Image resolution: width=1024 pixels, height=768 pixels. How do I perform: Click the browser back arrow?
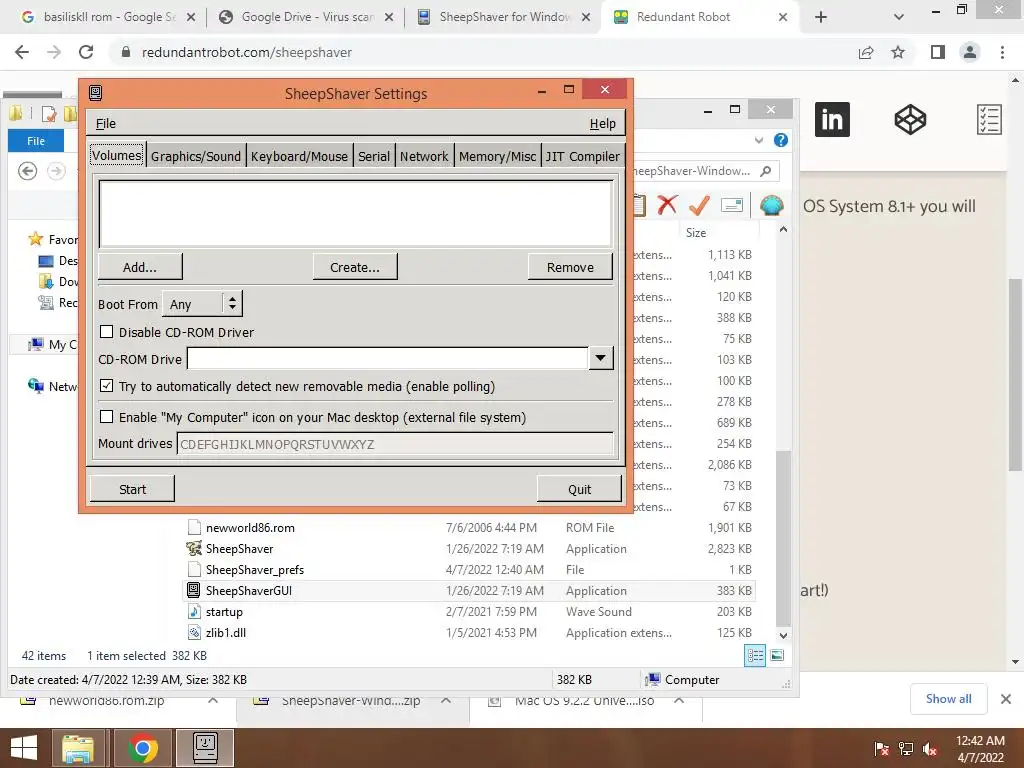[22, 52]
